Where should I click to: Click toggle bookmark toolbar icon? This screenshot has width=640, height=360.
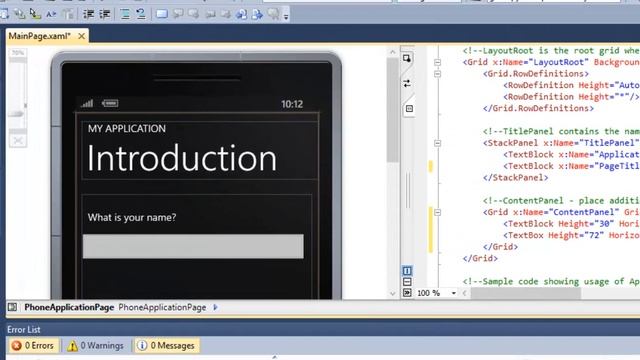162,14
